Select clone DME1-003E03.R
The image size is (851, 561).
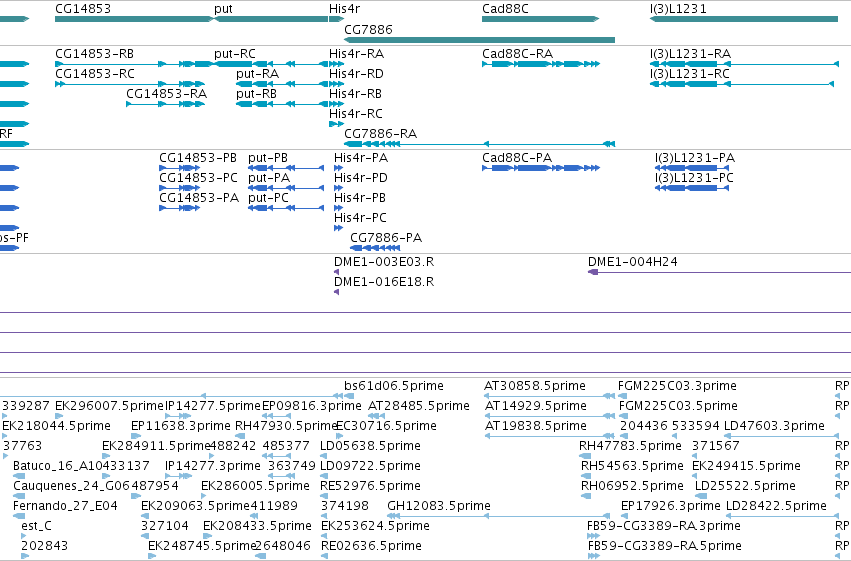coord(336,272)
